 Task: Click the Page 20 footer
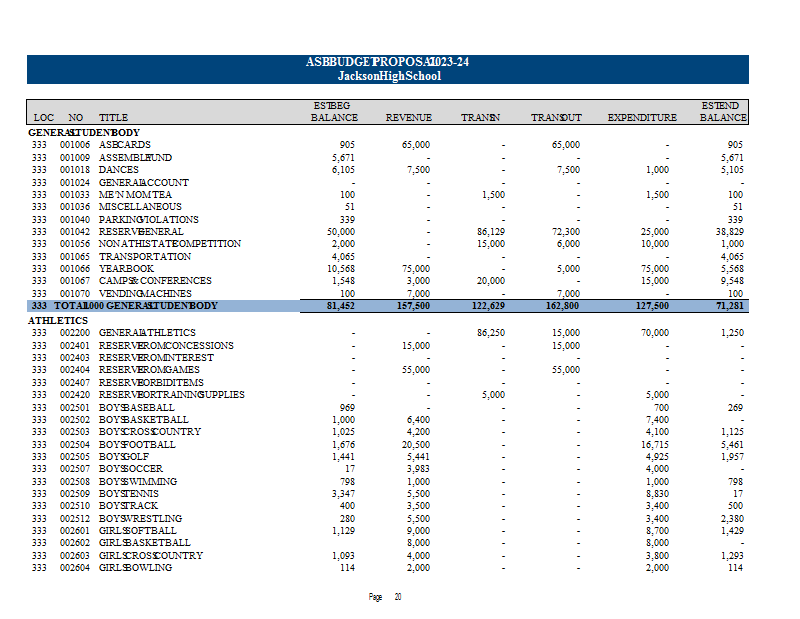coord(385,597)
